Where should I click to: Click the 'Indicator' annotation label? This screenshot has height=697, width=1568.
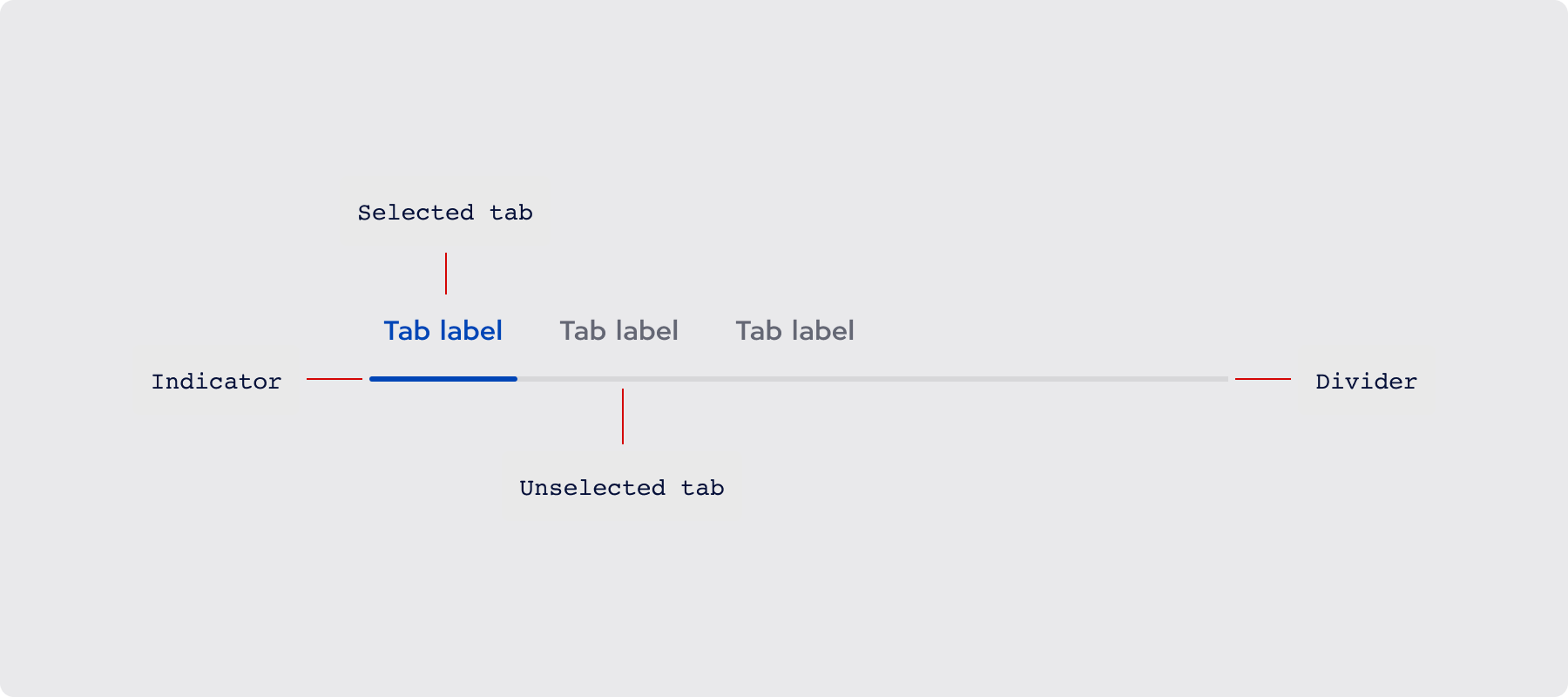[216, 382]
